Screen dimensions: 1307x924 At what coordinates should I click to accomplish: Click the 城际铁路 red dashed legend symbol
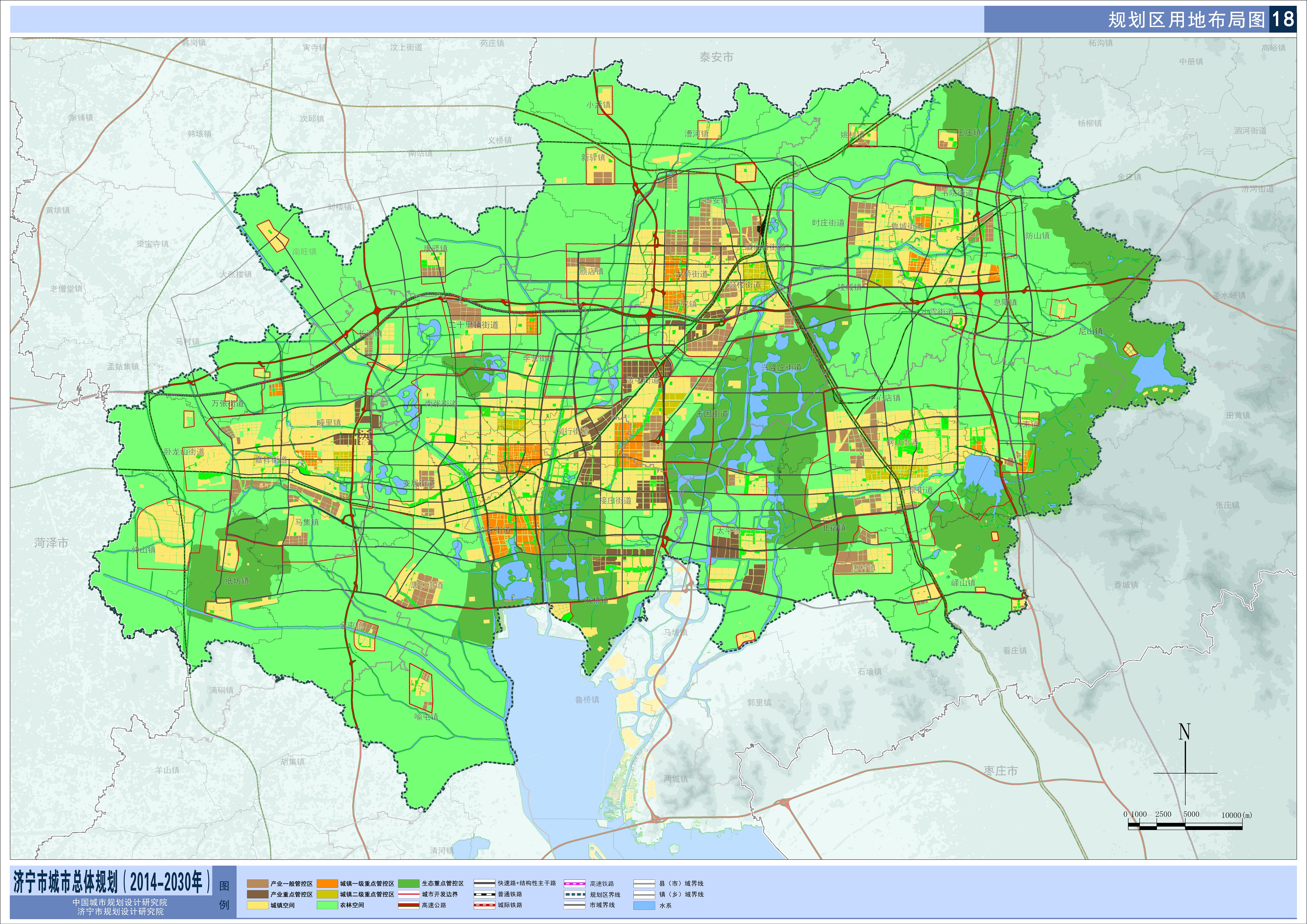pos(484,905)
